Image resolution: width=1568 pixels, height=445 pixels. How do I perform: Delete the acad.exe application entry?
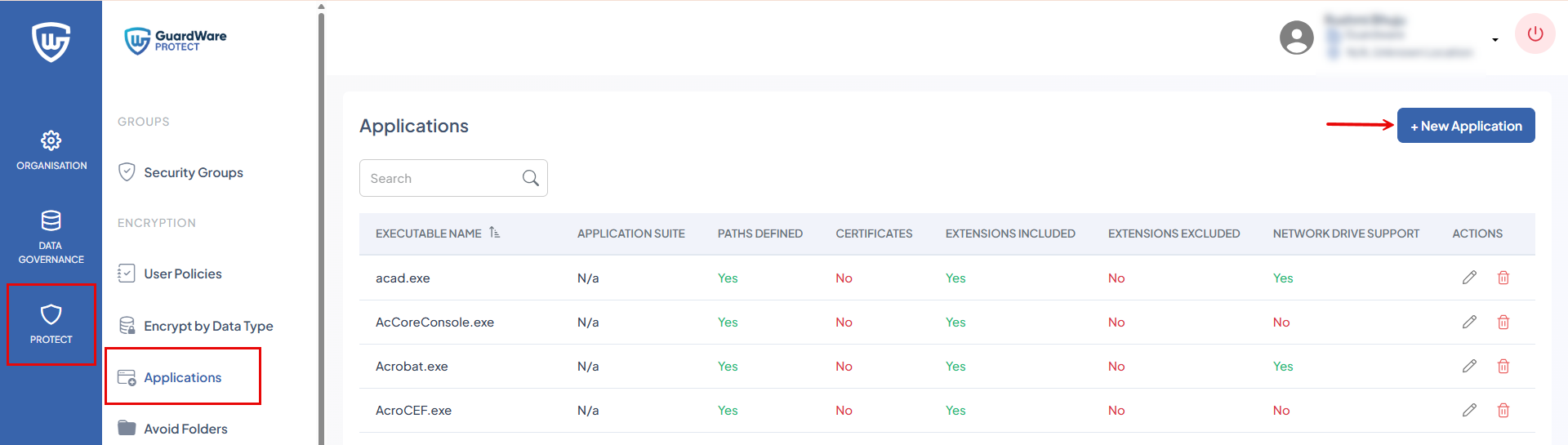click(x=1503, y=278)
